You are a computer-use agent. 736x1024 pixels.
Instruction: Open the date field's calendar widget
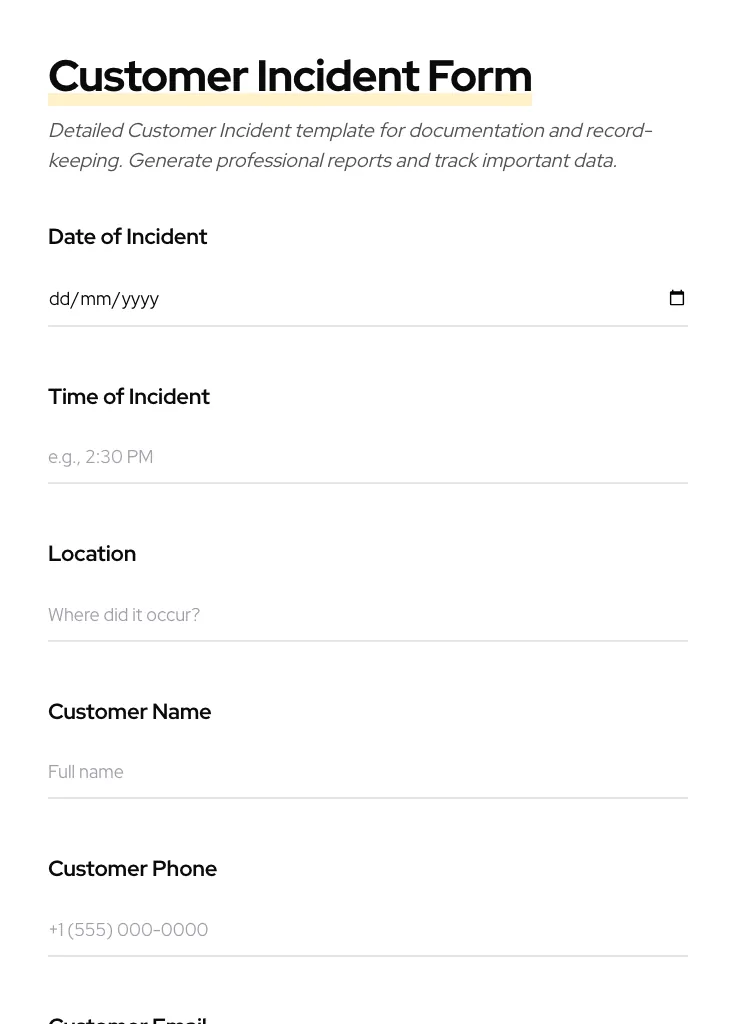(677, 298)
